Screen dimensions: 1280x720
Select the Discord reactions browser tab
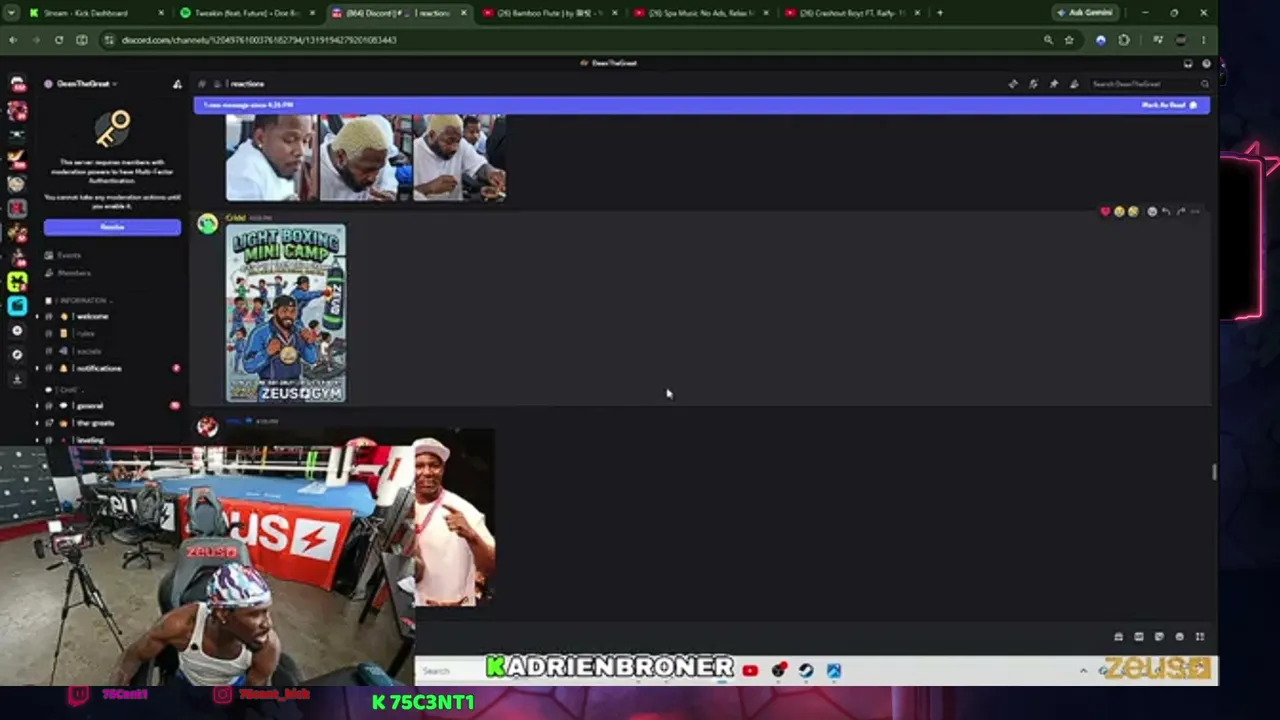pyautogui.click(x=398, y=13)
